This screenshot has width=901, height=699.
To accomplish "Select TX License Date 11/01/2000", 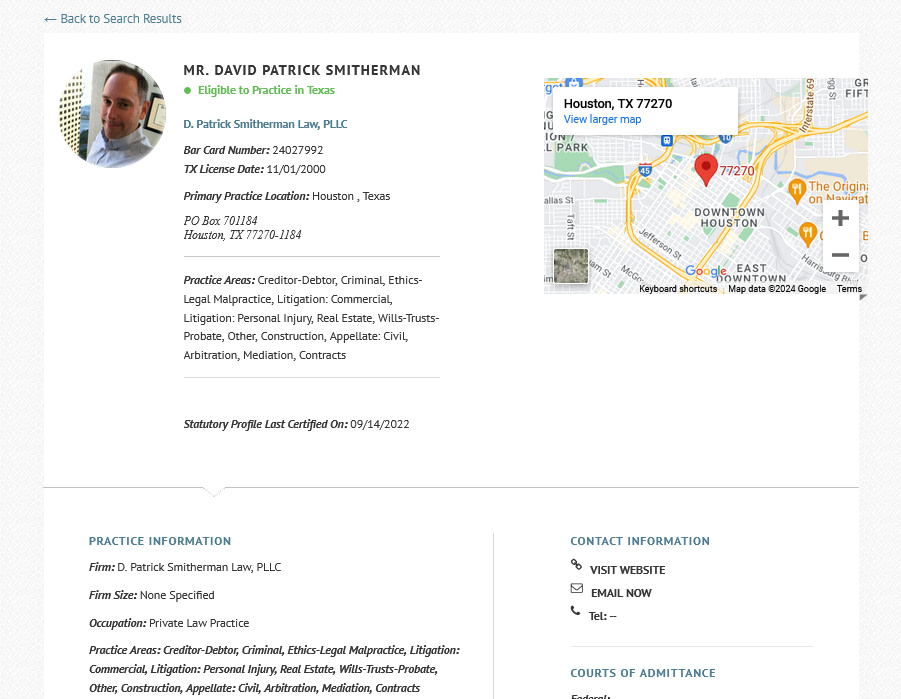I will pyautogui.click(x=255, y=170).
